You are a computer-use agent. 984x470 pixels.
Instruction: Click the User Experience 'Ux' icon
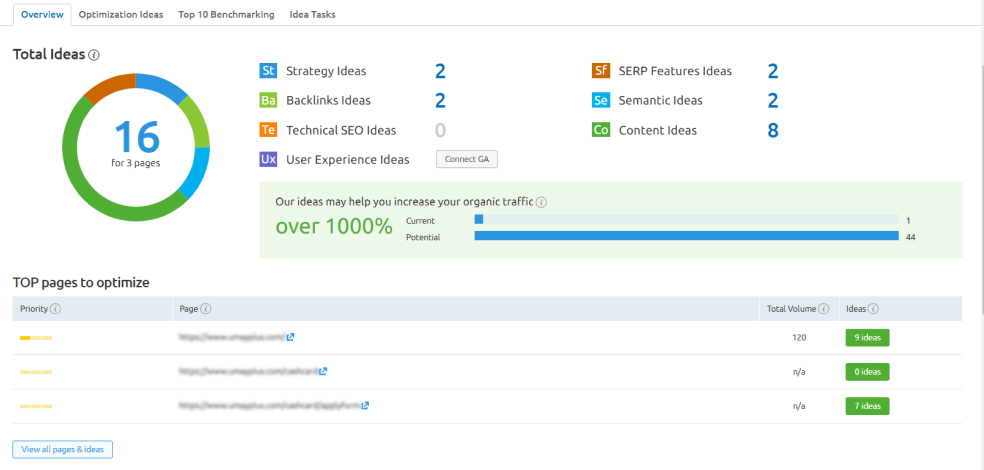click(268, 159)
